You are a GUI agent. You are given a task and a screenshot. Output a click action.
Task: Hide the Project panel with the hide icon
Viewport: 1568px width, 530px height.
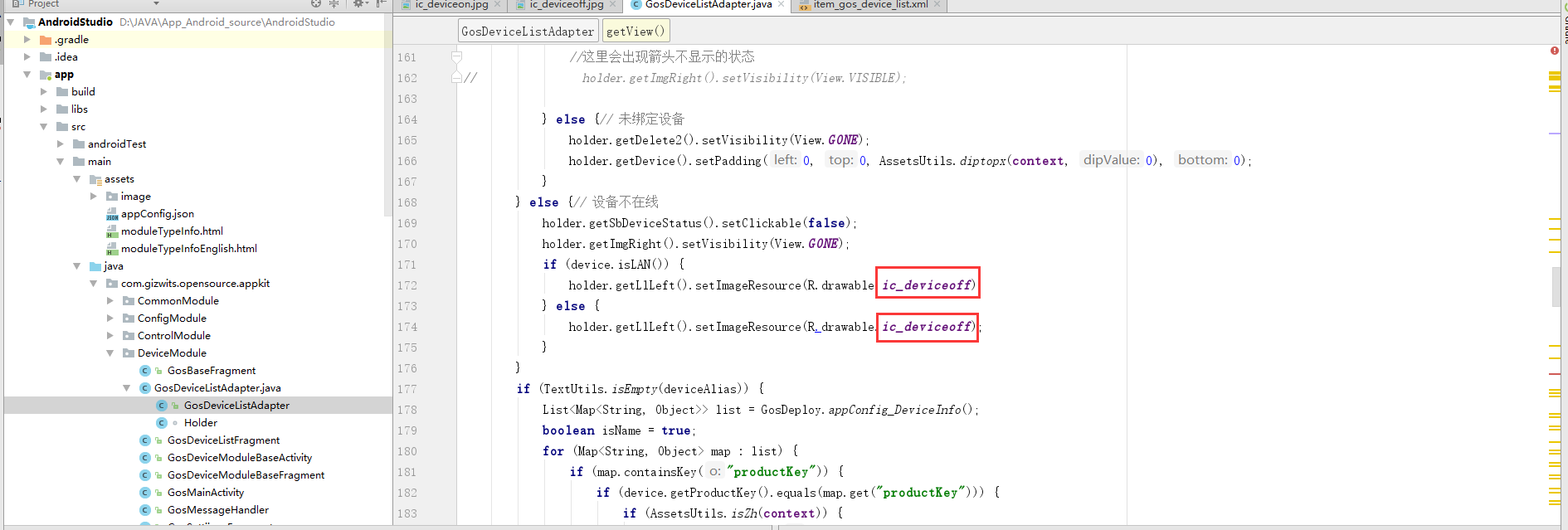[381, 3]
